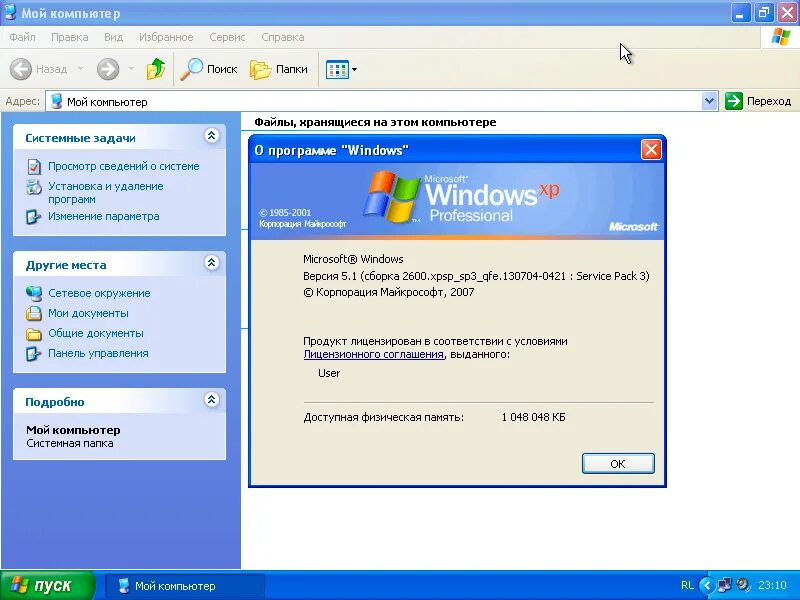Open the Вид menu
800x600 pixels.
(x=113, y=37)
